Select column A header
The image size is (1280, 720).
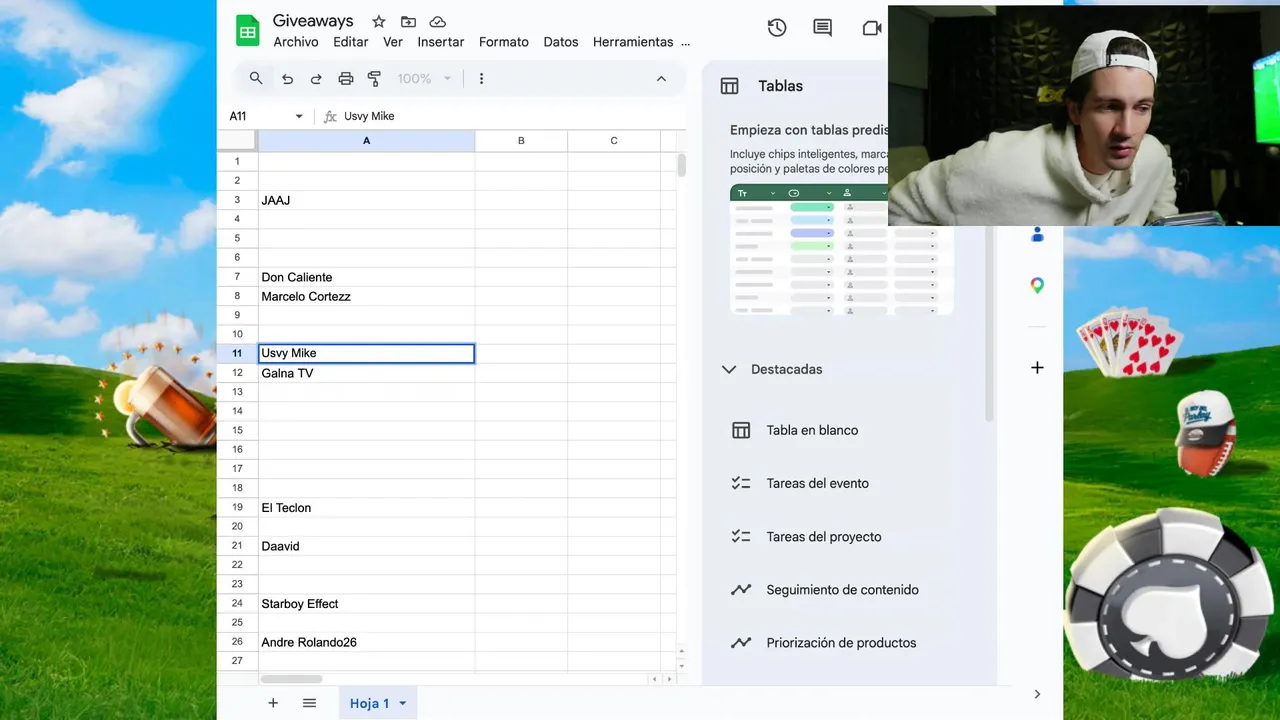click(366, 141)
